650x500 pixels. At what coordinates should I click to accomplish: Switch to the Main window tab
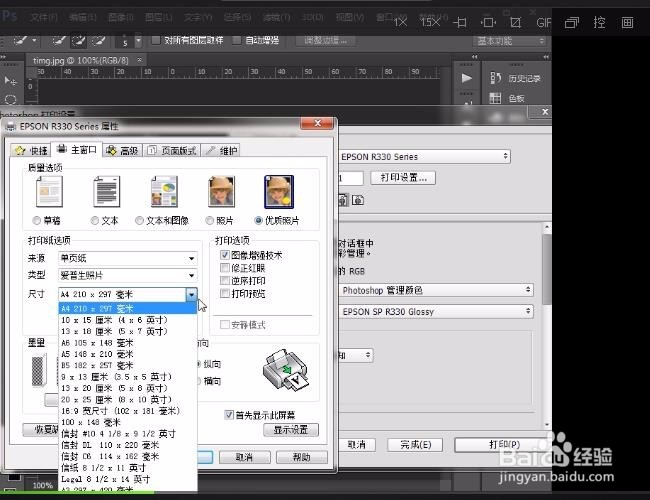77,149
